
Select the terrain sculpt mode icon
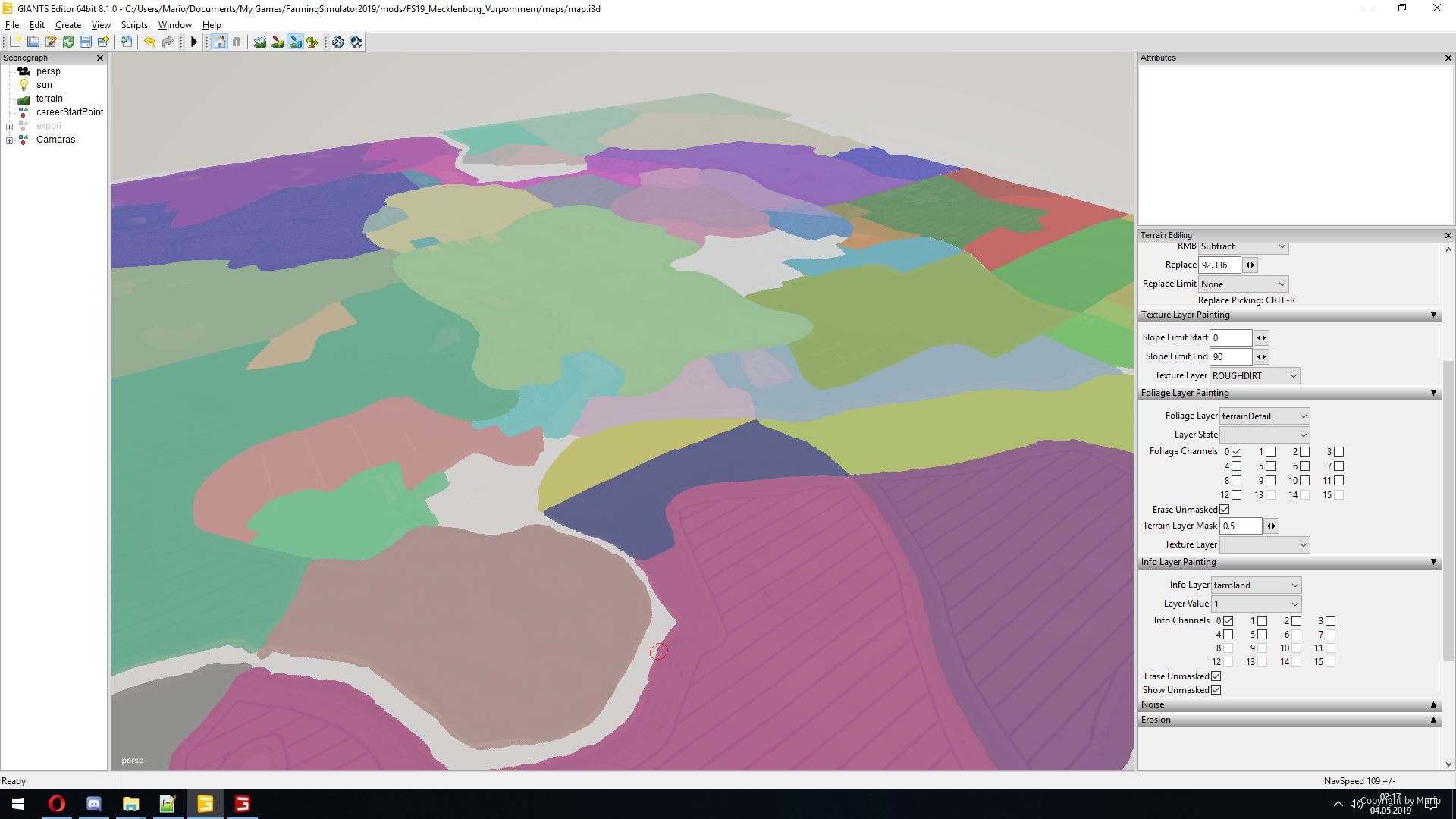(x=260, y=42)
